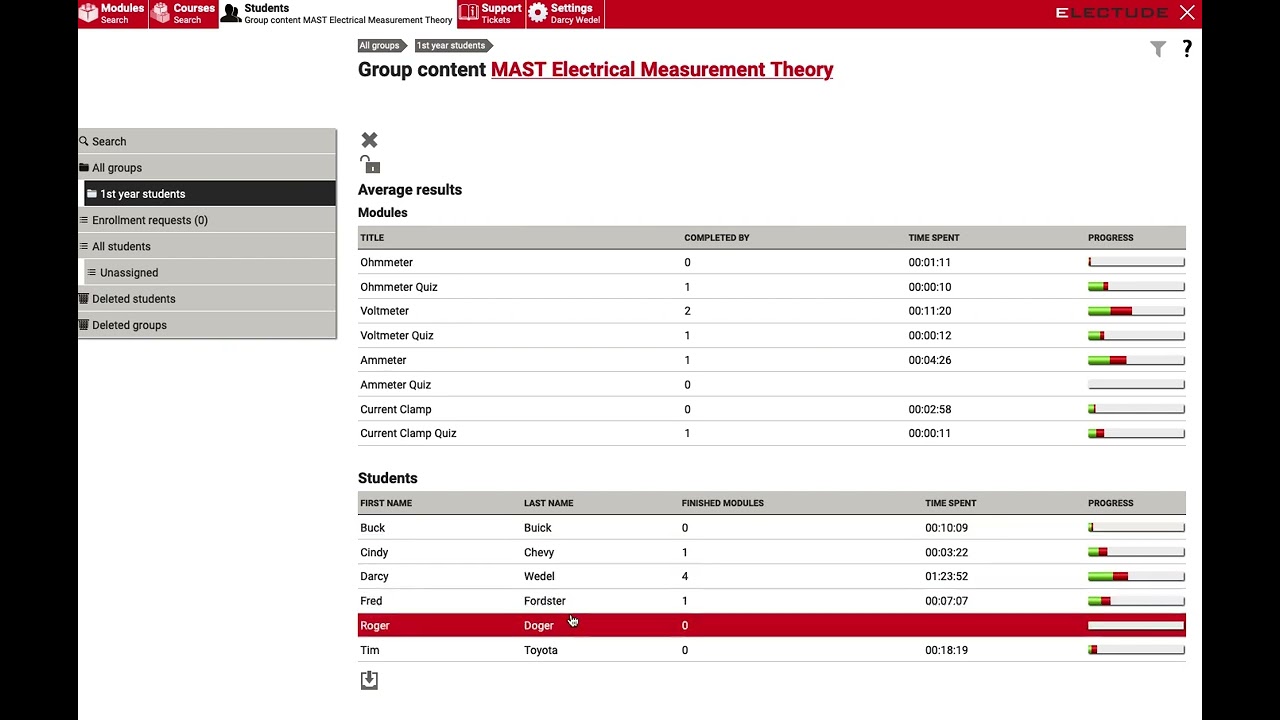Open the Support Tickets tab
The height and width of the screenshot is (720, 1280).
pos(491,13)
